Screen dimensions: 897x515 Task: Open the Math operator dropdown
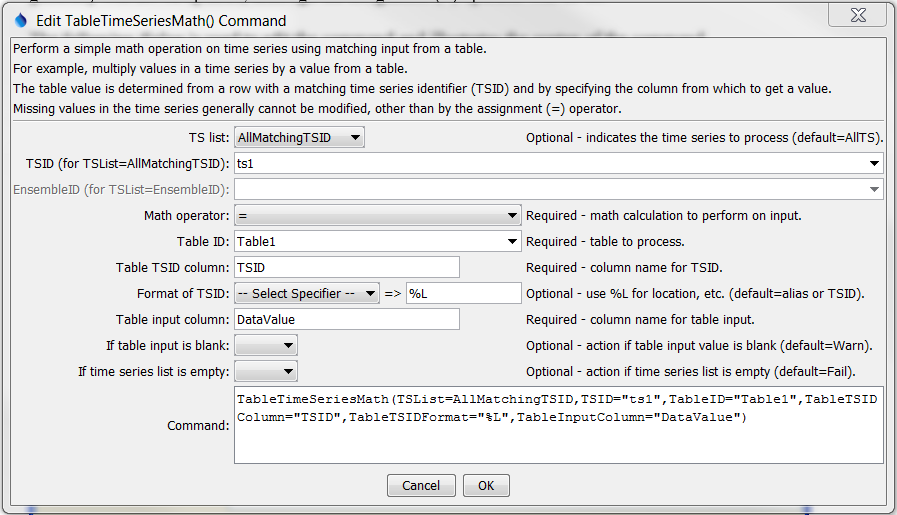(x=511, y=215)
